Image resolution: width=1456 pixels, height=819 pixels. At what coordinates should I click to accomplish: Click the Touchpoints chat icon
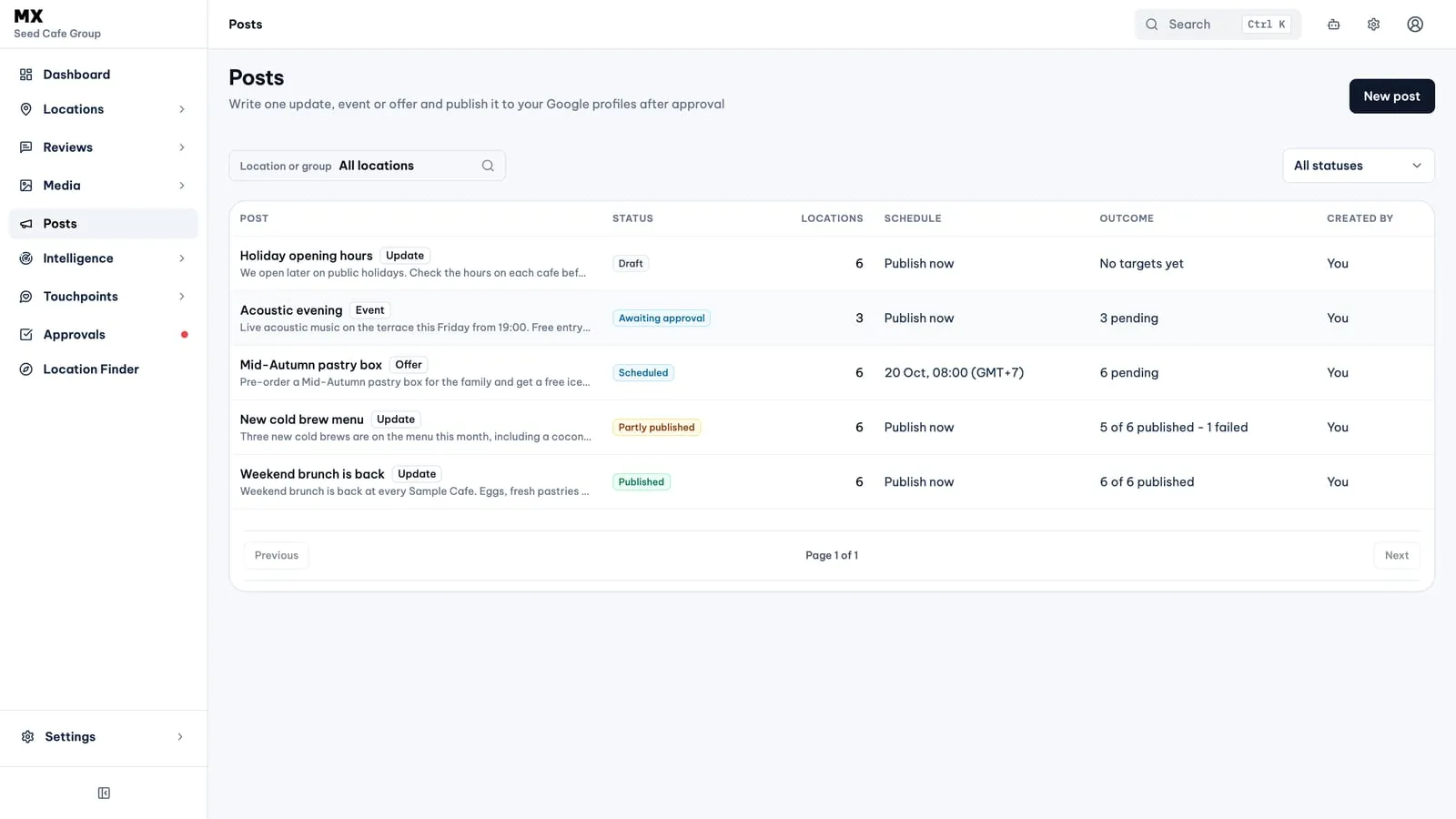[x=25, y=297]
